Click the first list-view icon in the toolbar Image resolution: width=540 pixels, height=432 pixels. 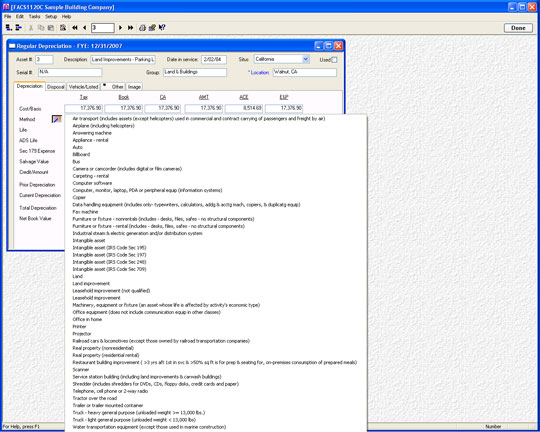(9, 28)
